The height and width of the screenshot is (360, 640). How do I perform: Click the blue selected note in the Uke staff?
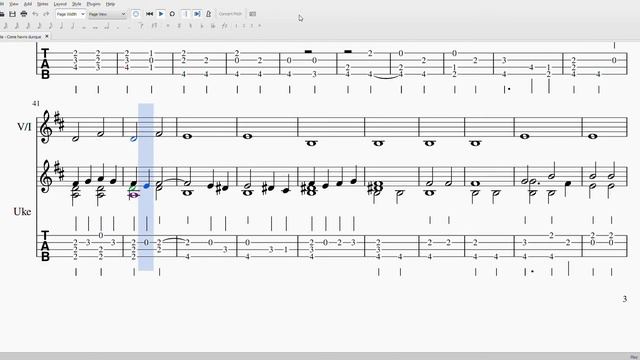click(146, 186)
